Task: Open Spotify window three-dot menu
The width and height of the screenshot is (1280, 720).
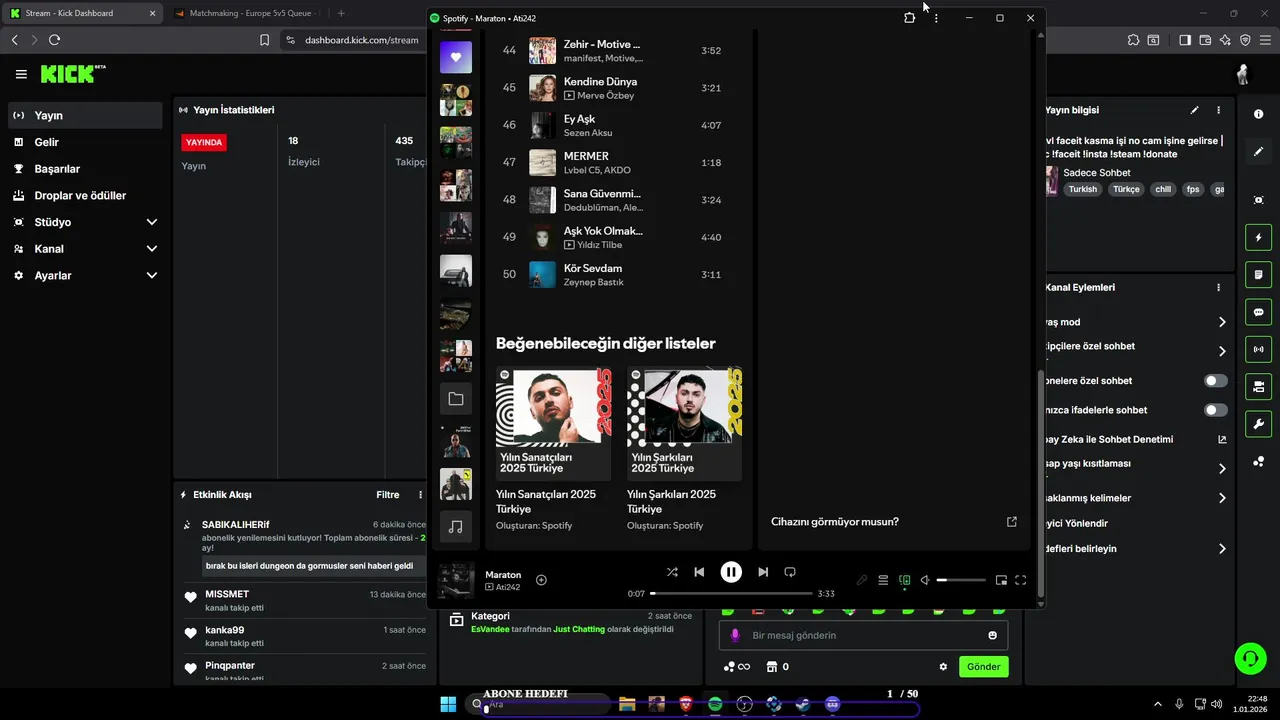Action: pyautogui.click(x=936, y=18)
